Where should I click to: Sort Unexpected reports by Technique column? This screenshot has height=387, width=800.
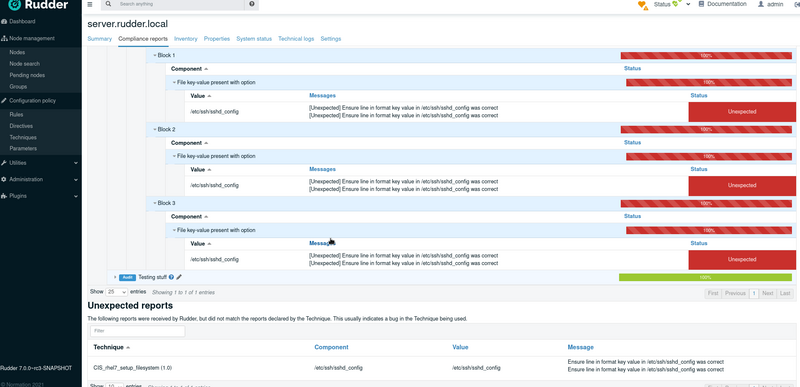tap(108, 347)
